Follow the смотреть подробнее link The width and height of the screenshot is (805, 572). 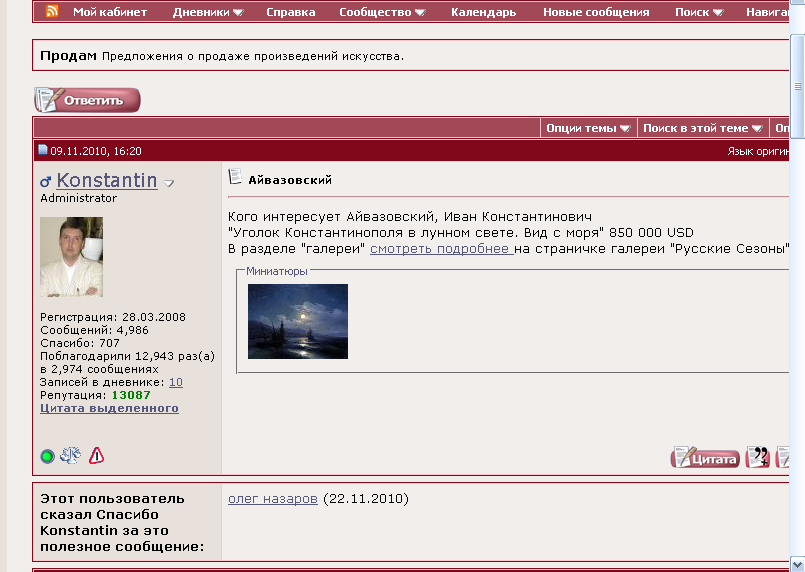point(441,248)
